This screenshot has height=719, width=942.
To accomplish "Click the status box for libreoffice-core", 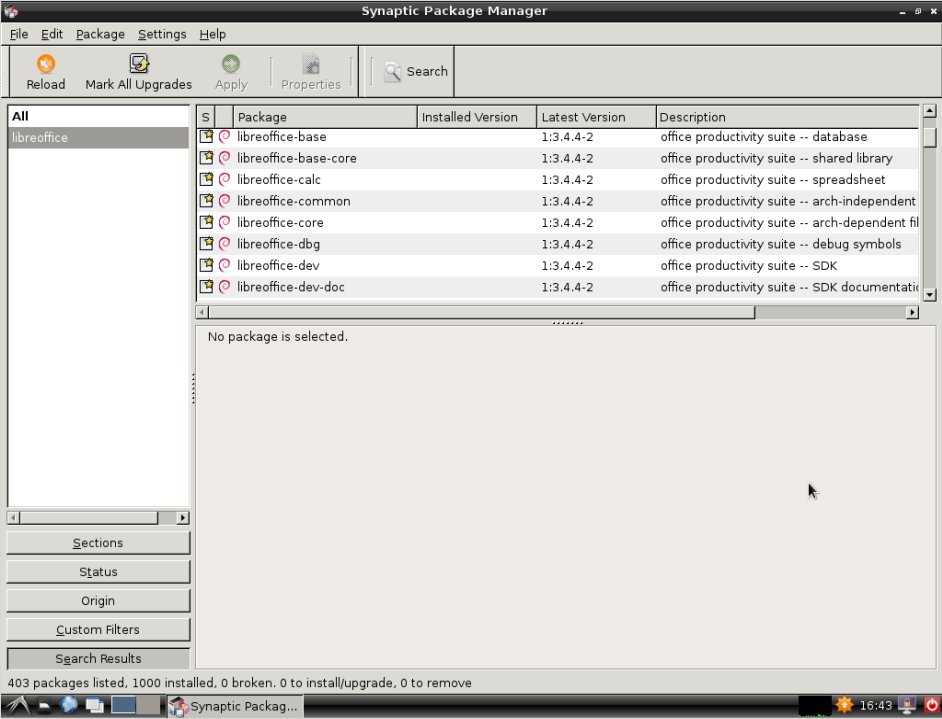I will pos(206,222).
